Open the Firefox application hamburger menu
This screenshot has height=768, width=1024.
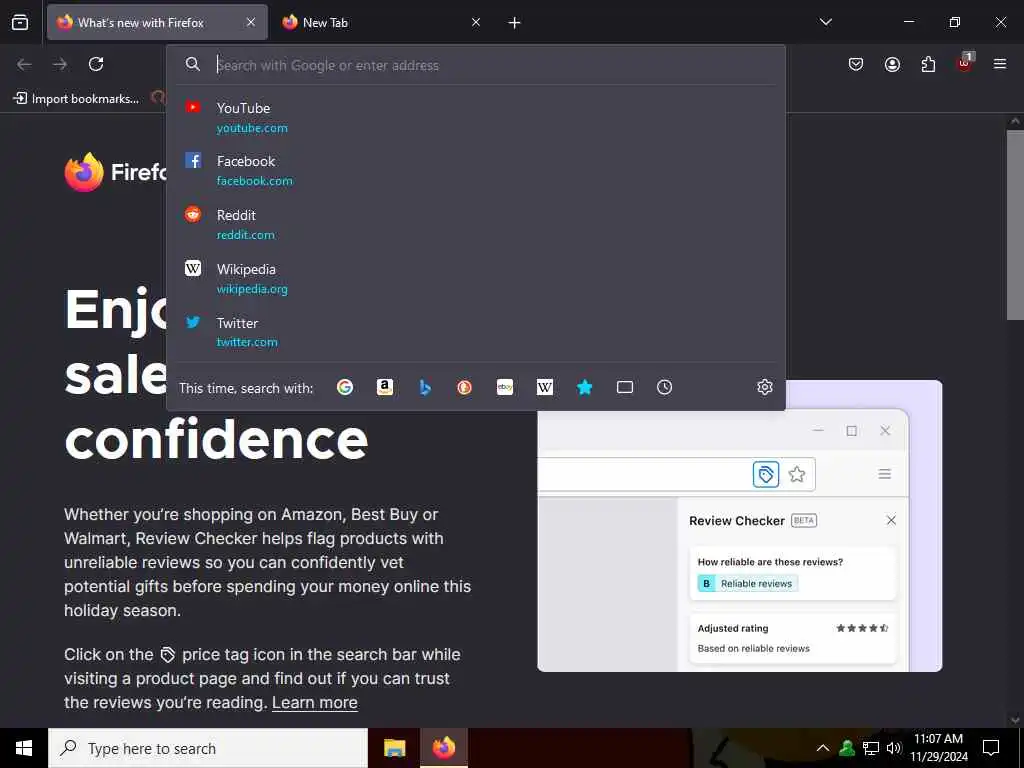[x=1000, y=64]
